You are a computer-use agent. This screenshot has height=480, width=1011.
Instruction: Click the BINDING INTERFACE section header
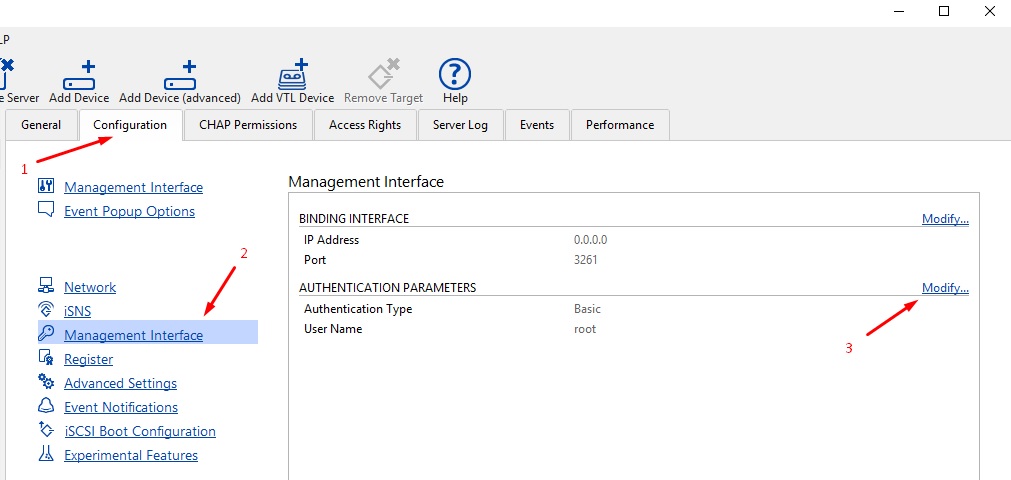pos(354,219)
